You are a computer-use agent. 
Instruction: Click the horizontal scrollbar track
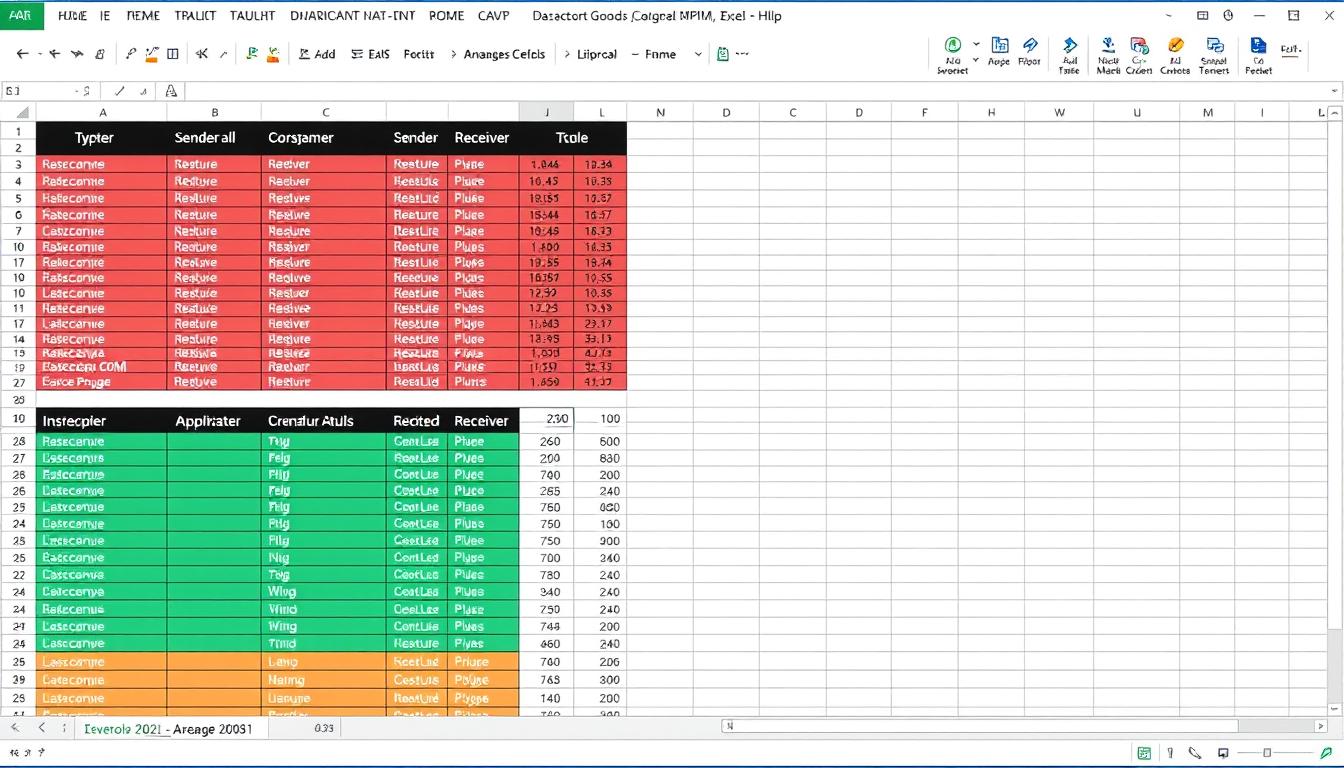coord(1026,727)
